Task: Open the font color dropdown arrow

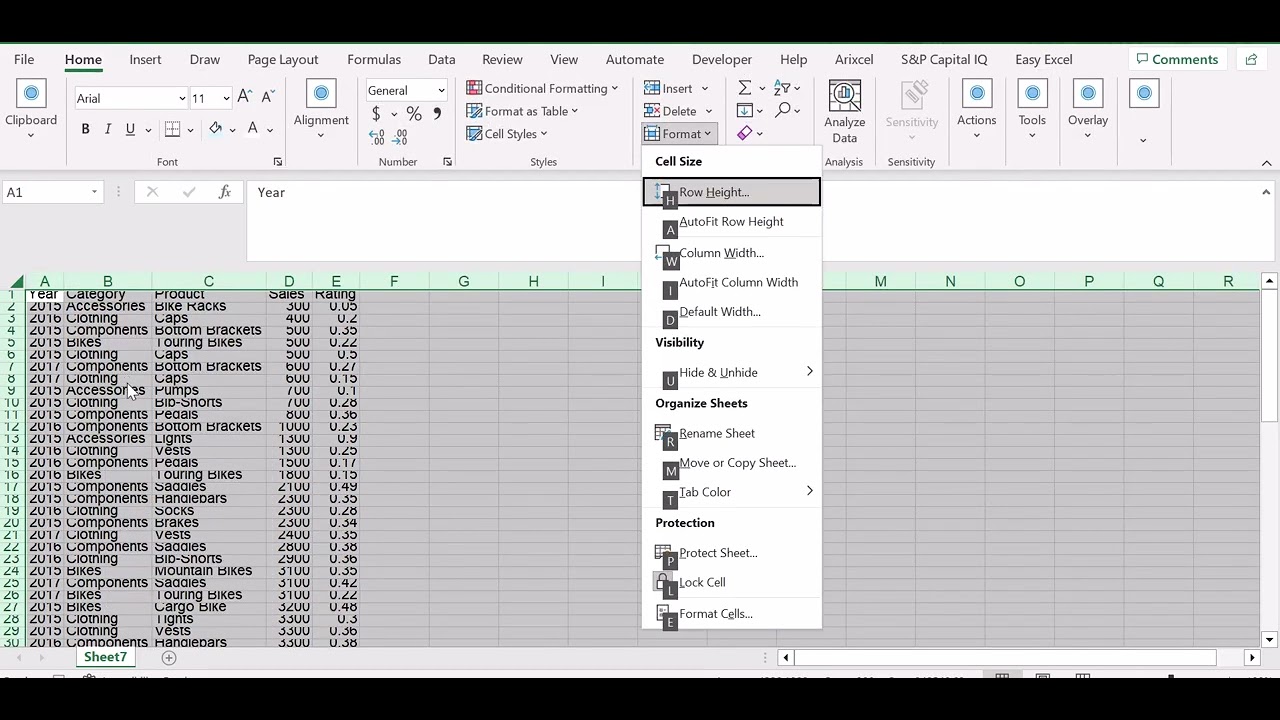Action: tap(269, 130)
